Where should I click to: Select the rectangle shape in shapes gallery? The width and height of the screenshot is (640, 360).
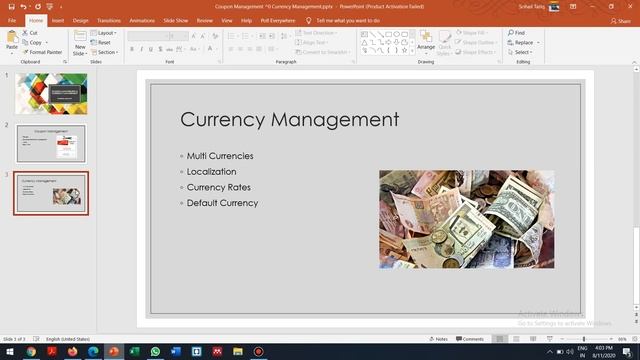pos(389,34)
